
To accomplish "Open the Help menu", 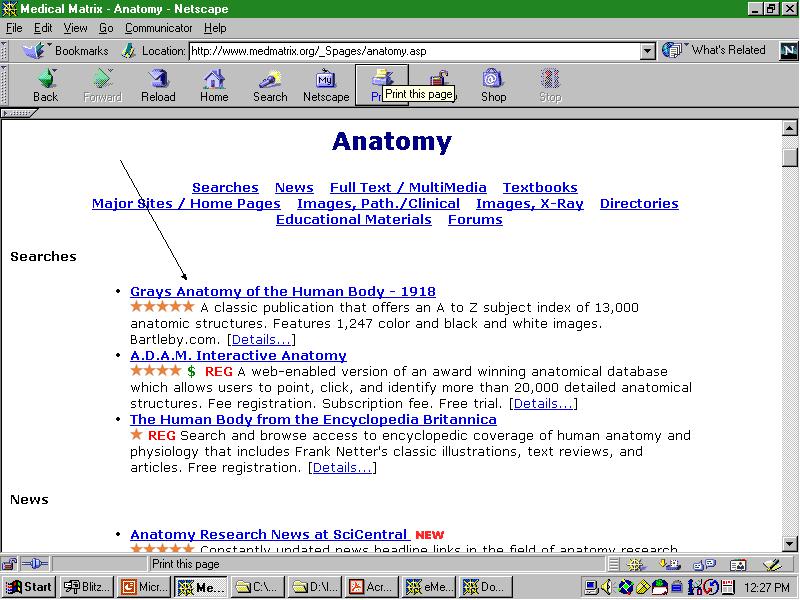I will click(x=215, y=28).
